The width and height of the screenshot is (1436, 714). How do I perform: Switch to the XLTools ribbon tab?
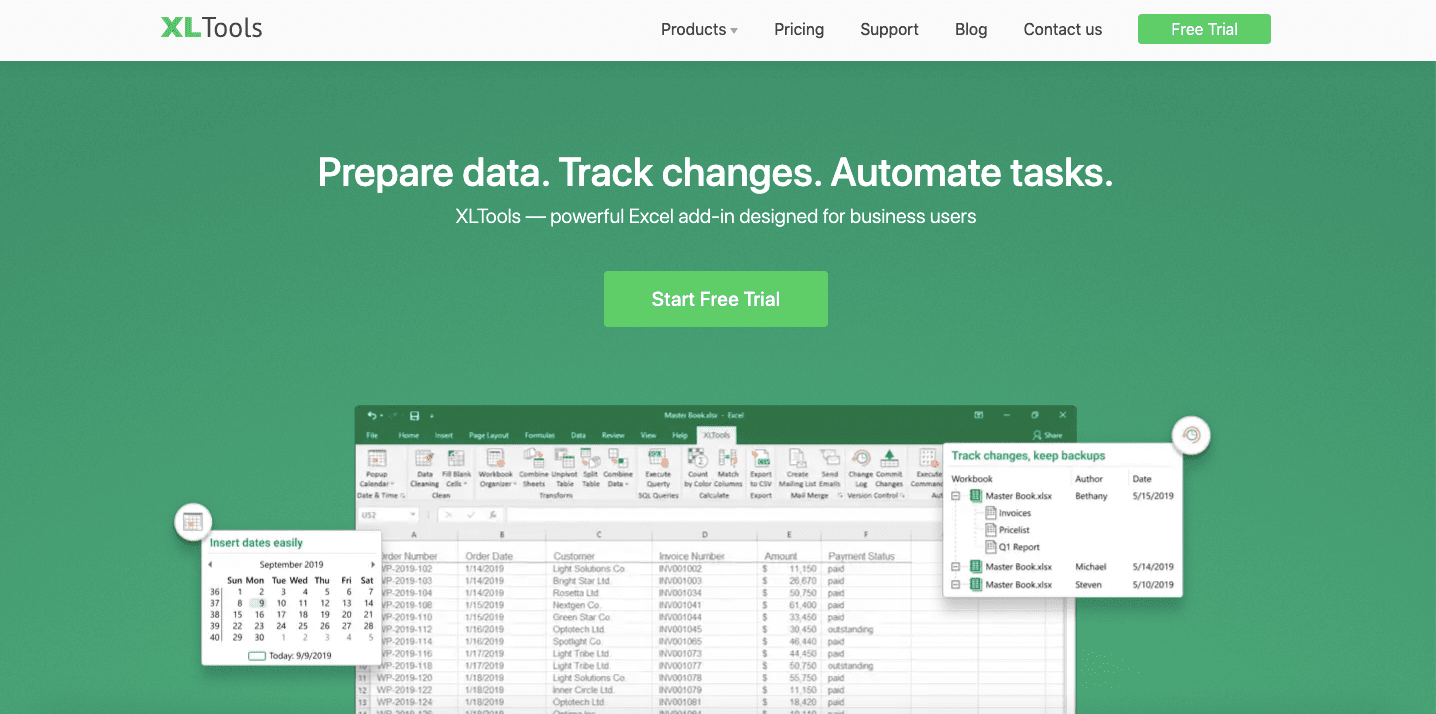coord(715,435)
